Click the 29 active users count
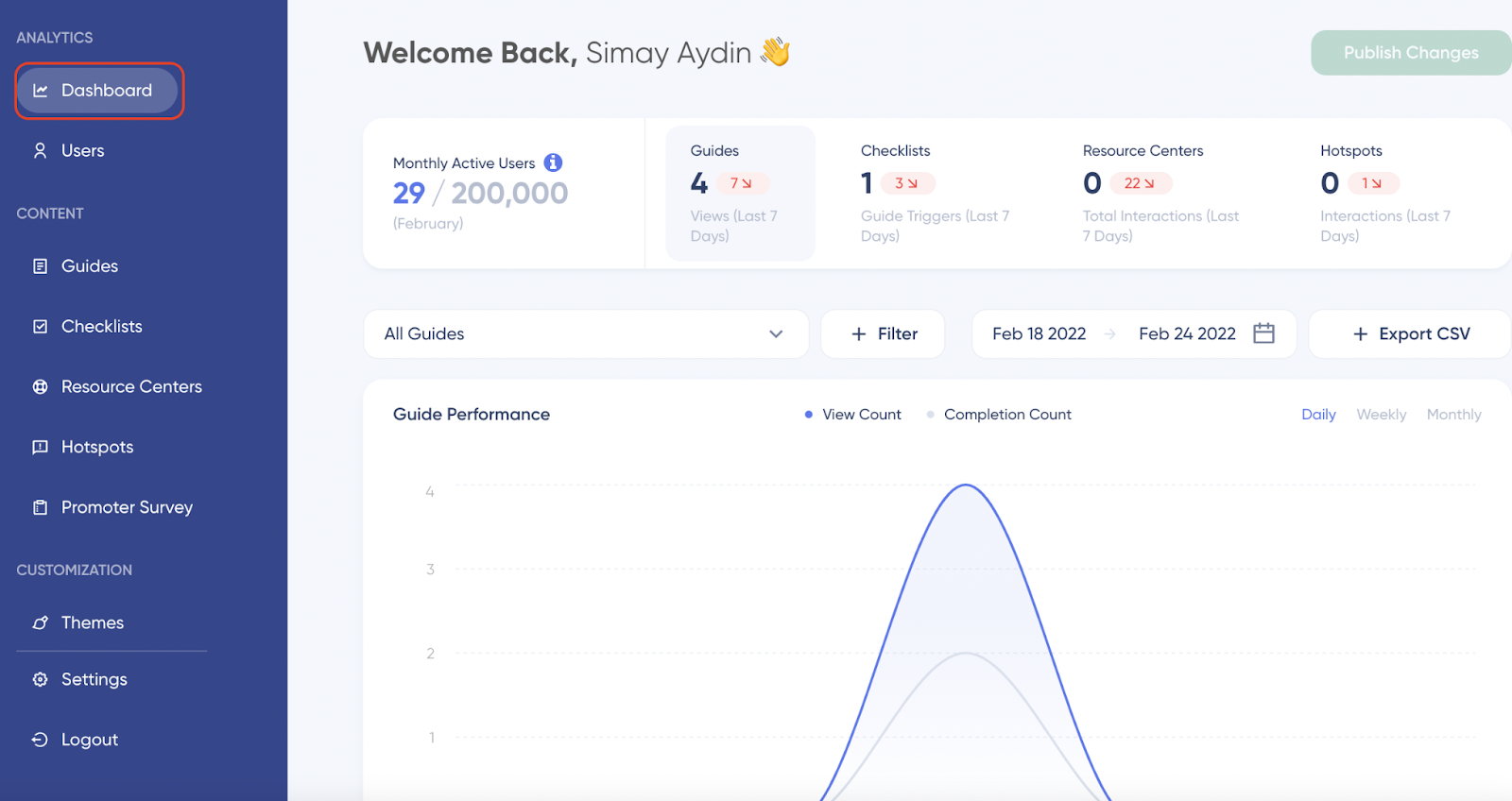Viewport: 1512px width, 801px height. [409, 194]
